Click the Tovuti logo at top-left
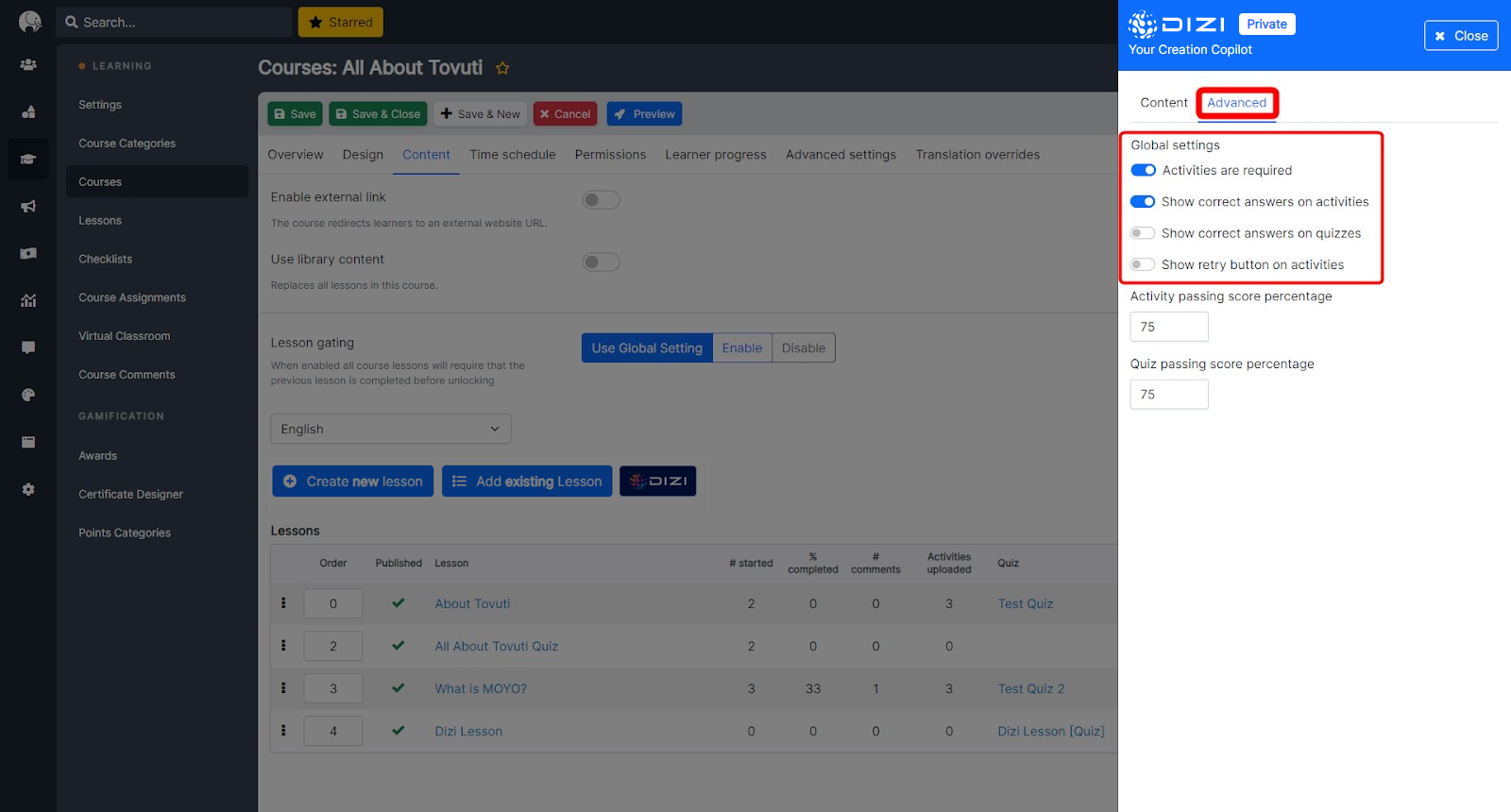The image size is (1511, 812). [x=29, y=22]
